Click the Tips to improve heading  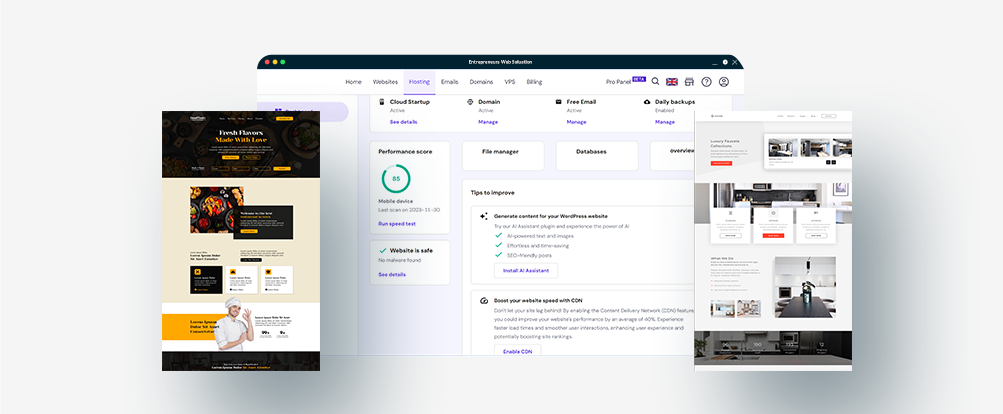point(493,193)
